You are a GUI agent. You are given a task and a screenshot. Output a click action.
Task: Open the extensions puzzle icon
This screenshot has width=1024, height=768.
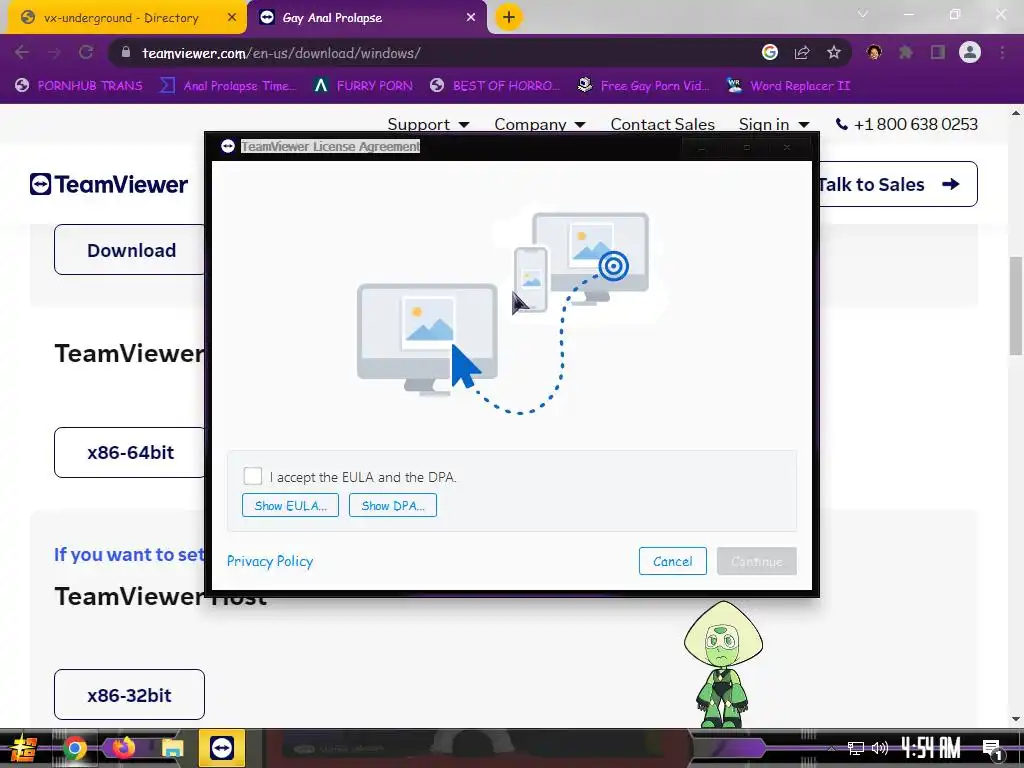(x=906, y=52)
